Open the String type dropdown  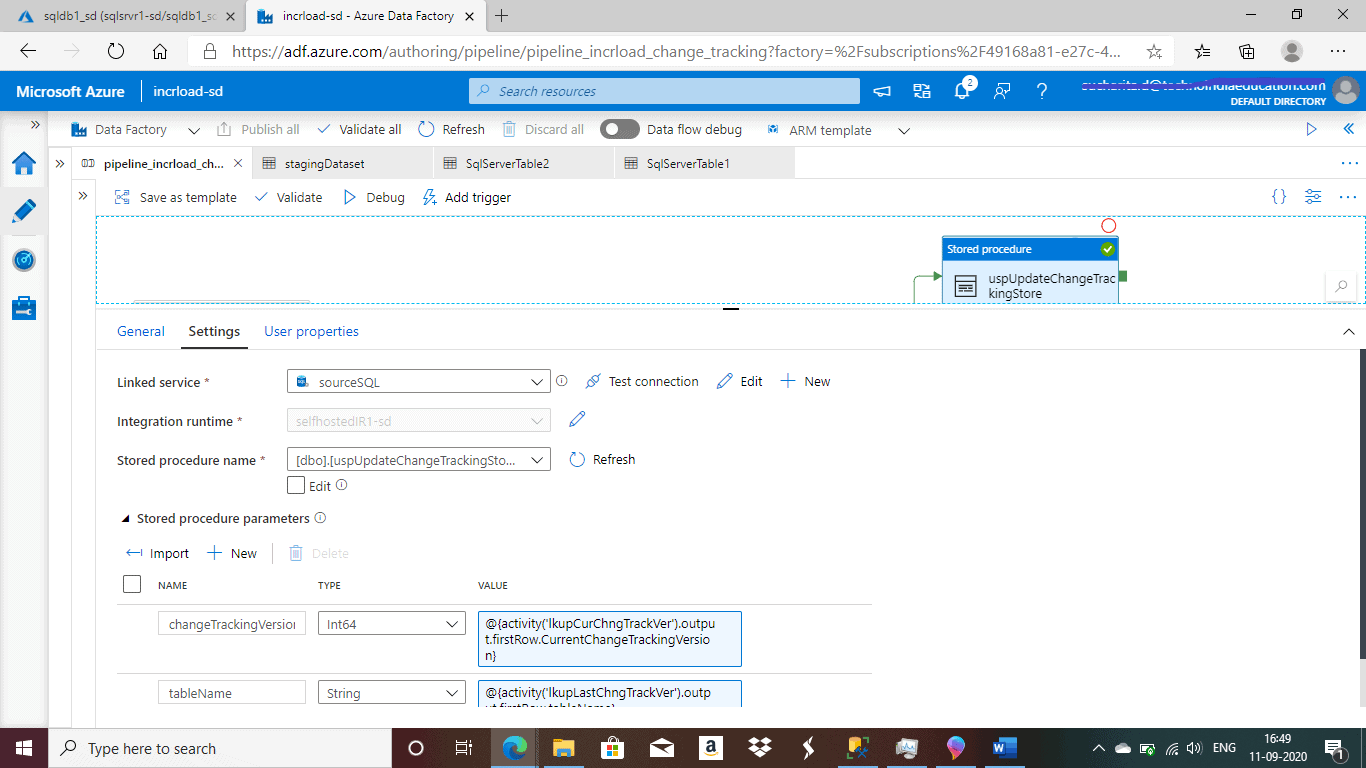(x=392, y=692)
